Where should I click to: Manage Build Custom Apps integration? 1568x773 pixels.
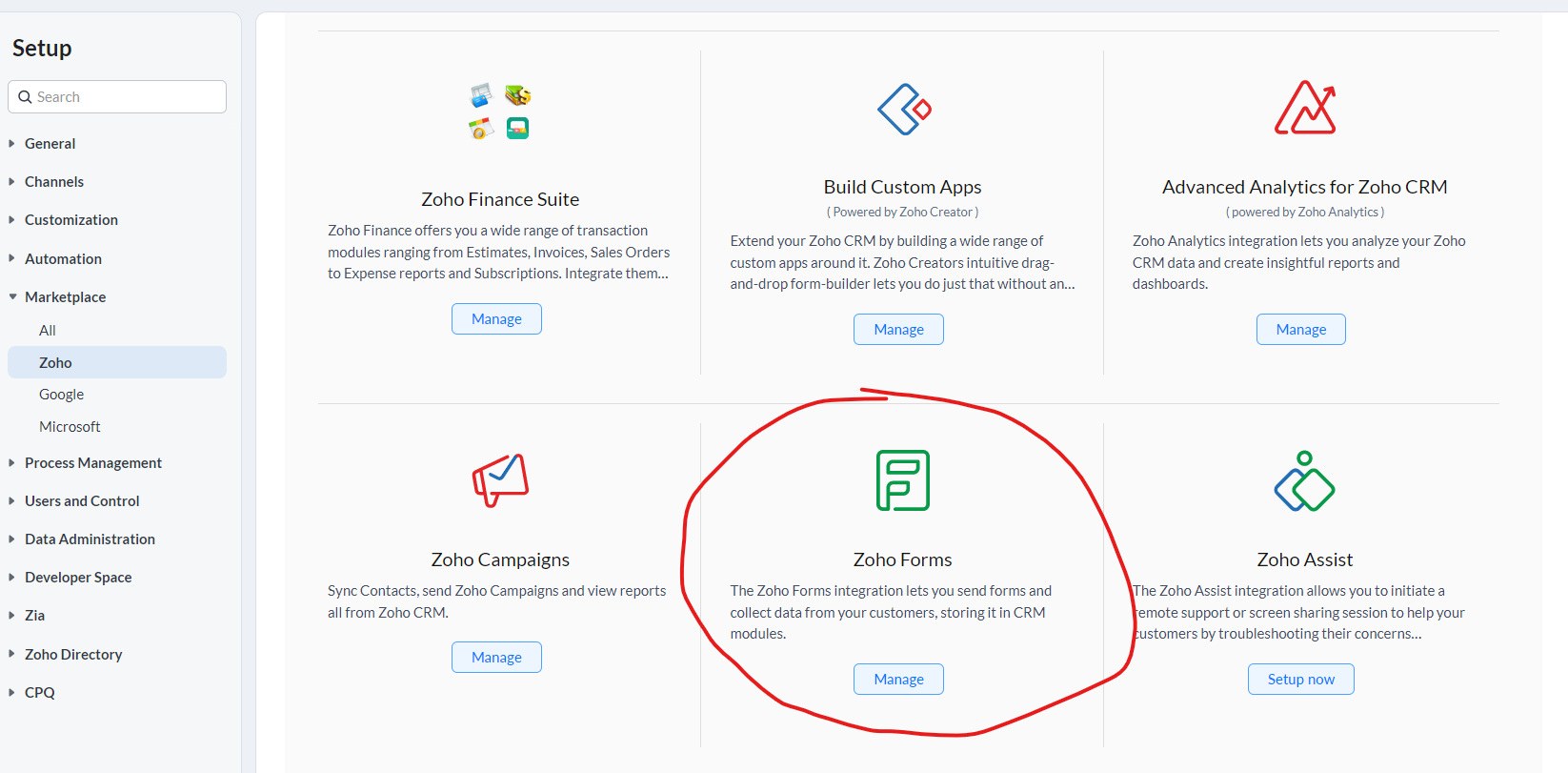tap(898, 330)
